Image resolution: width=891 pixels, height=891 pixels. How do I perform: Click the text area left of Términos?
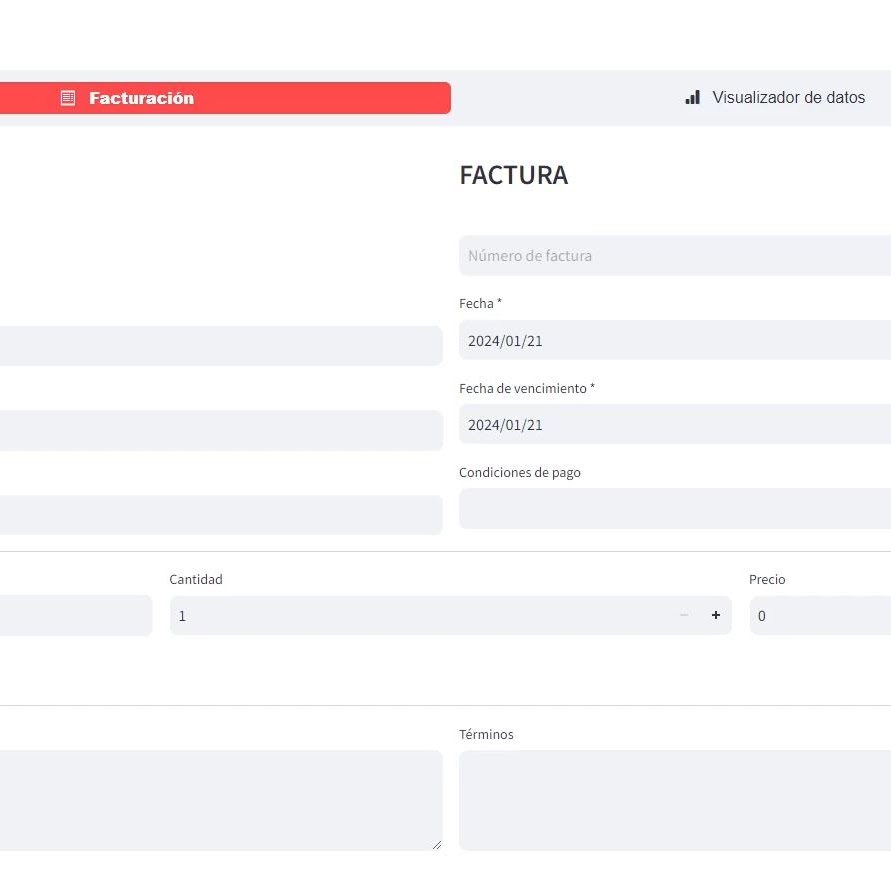pos(221,801)
